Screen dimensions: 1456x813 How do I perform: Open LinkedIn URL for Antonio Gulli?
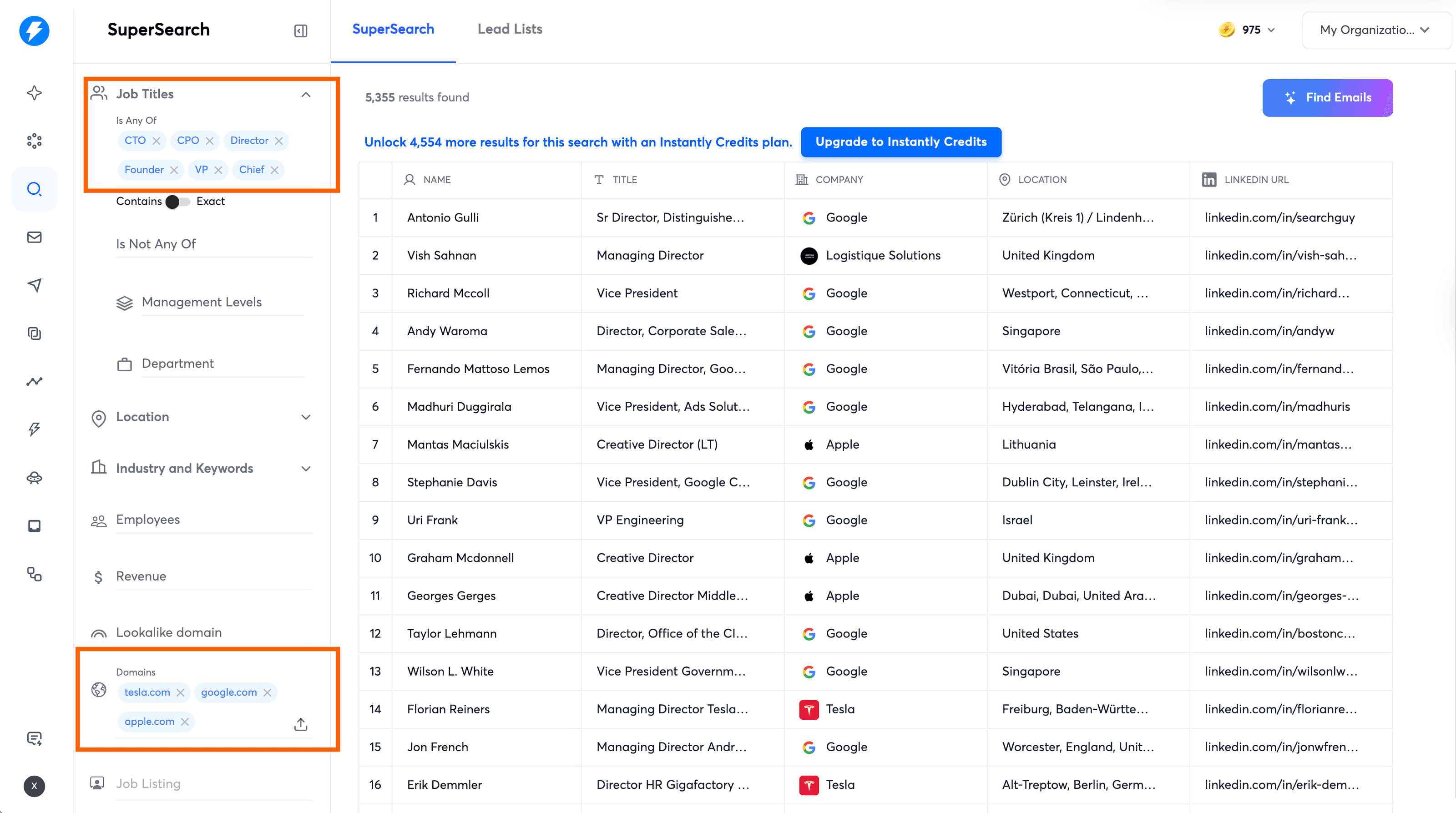pos(1279,217)
